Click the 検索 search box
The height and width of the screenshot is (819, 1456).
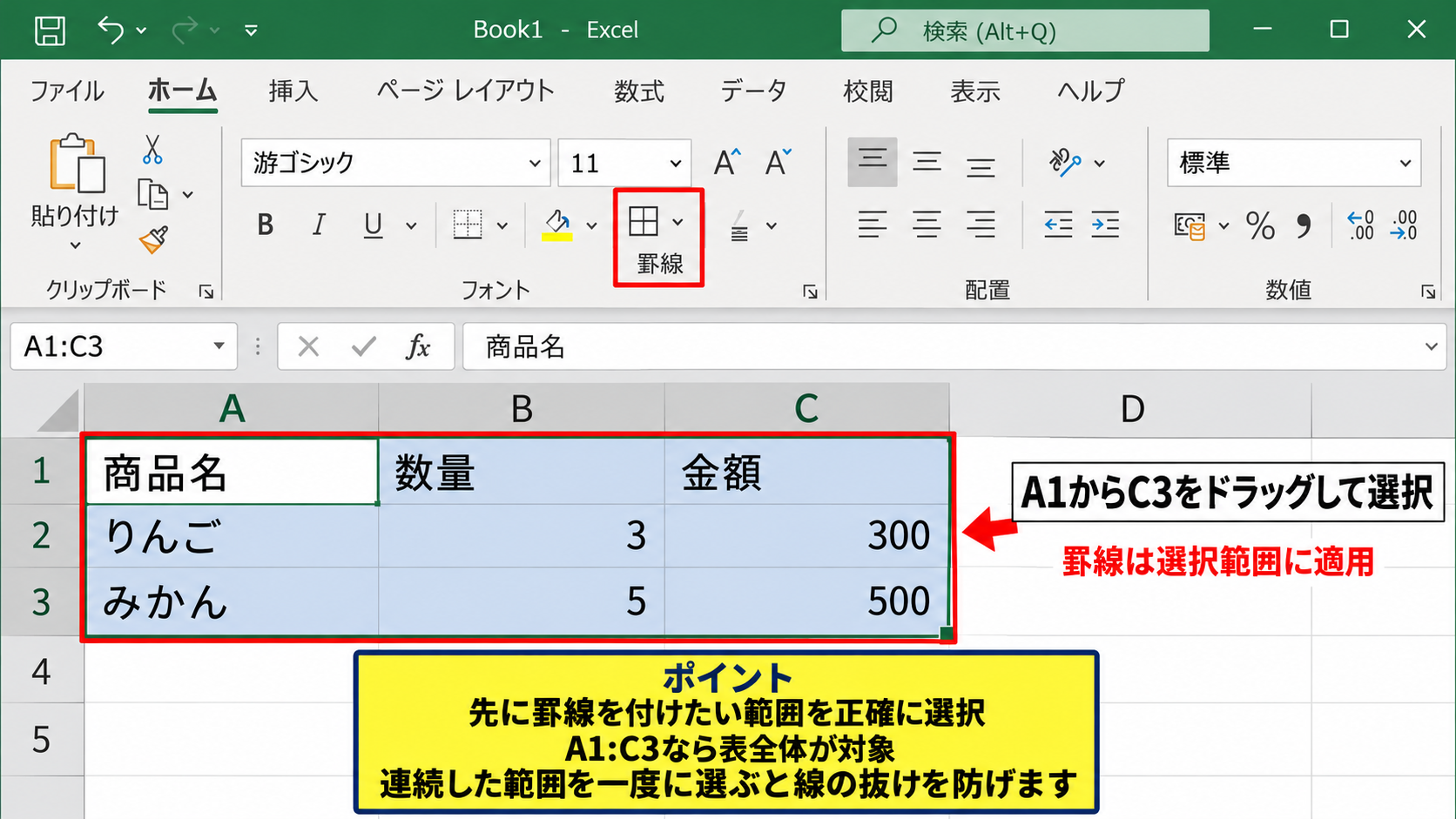point(1025,31)
